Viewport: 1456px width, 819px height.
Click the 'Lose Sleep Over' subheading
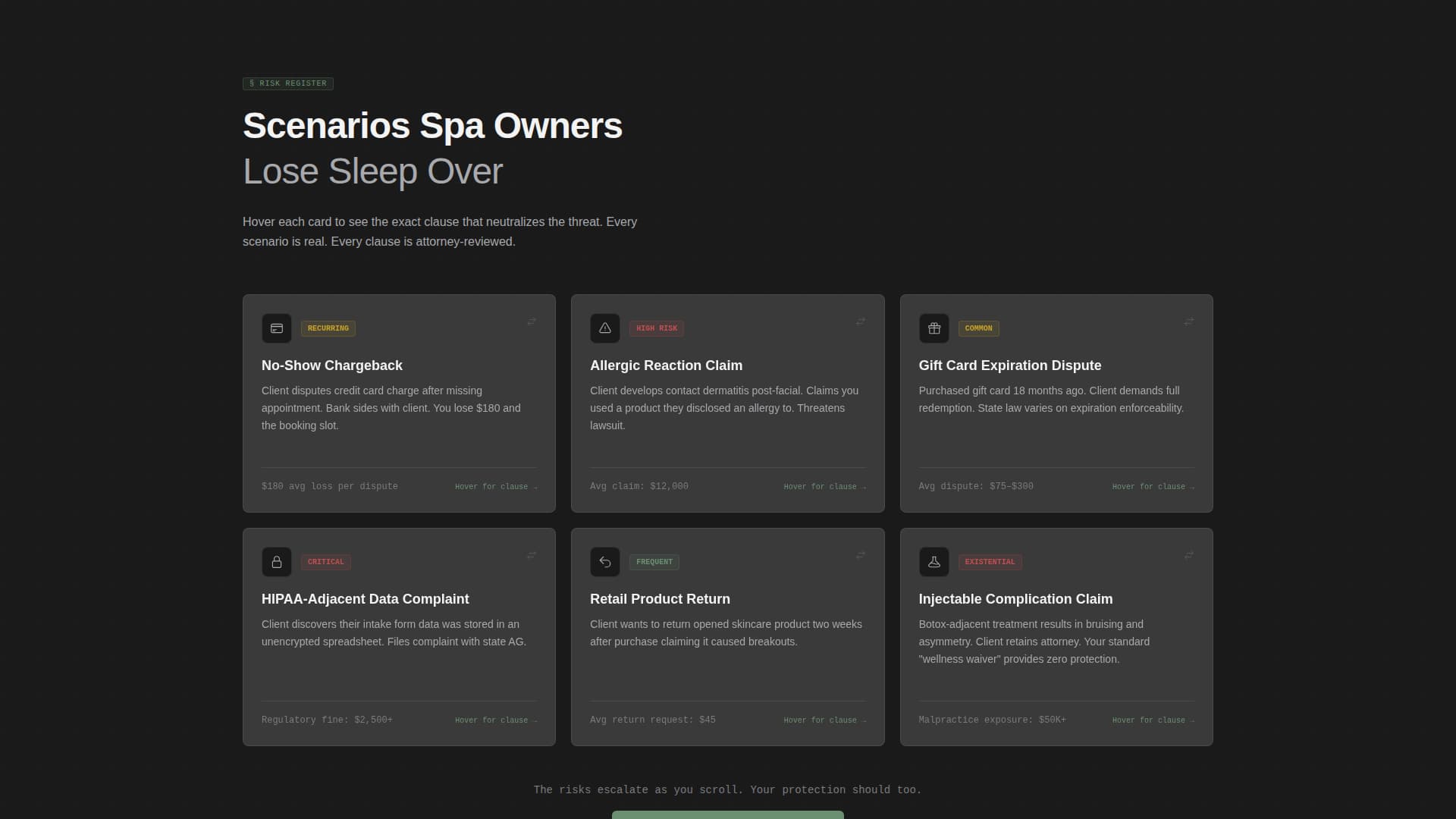point(372,171)
